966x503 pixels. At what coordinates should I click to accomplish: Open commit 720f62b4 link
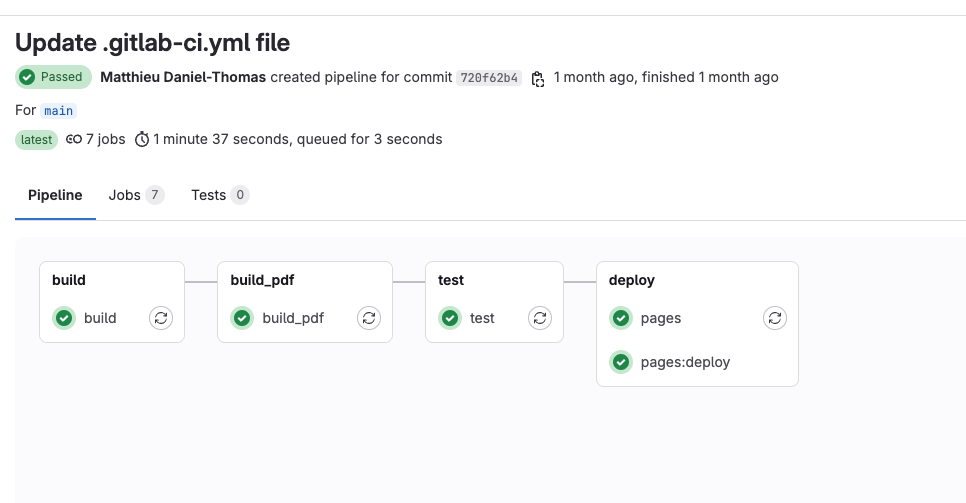[x=489, y=78]
